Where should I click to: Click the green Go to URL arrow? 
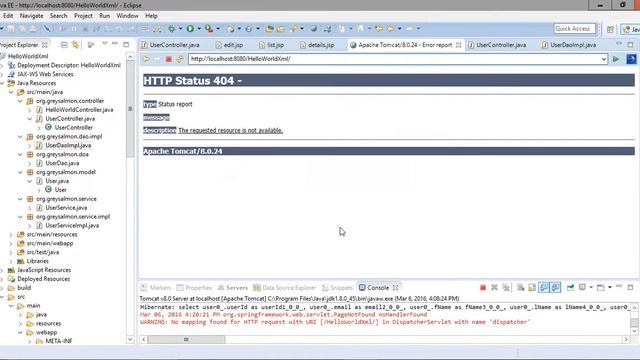(616, 59)
